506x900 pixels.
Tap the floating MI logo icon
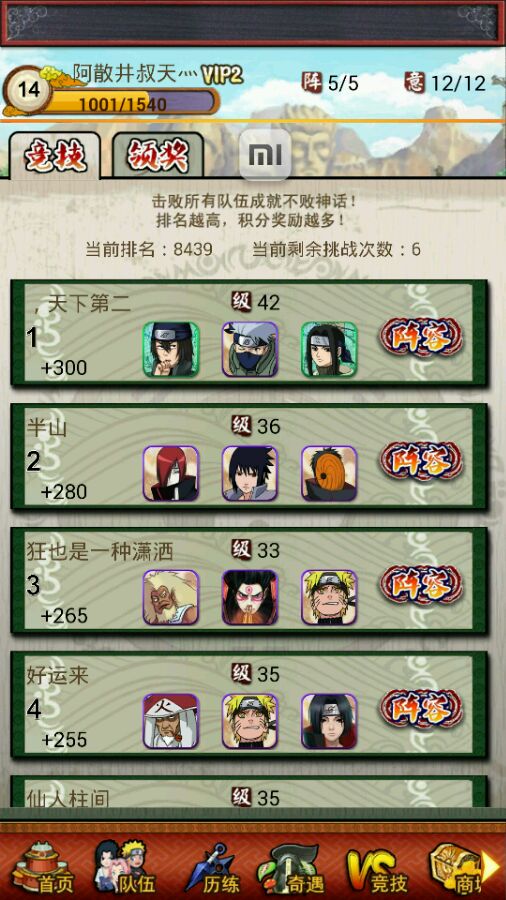(x=264, y=154)
